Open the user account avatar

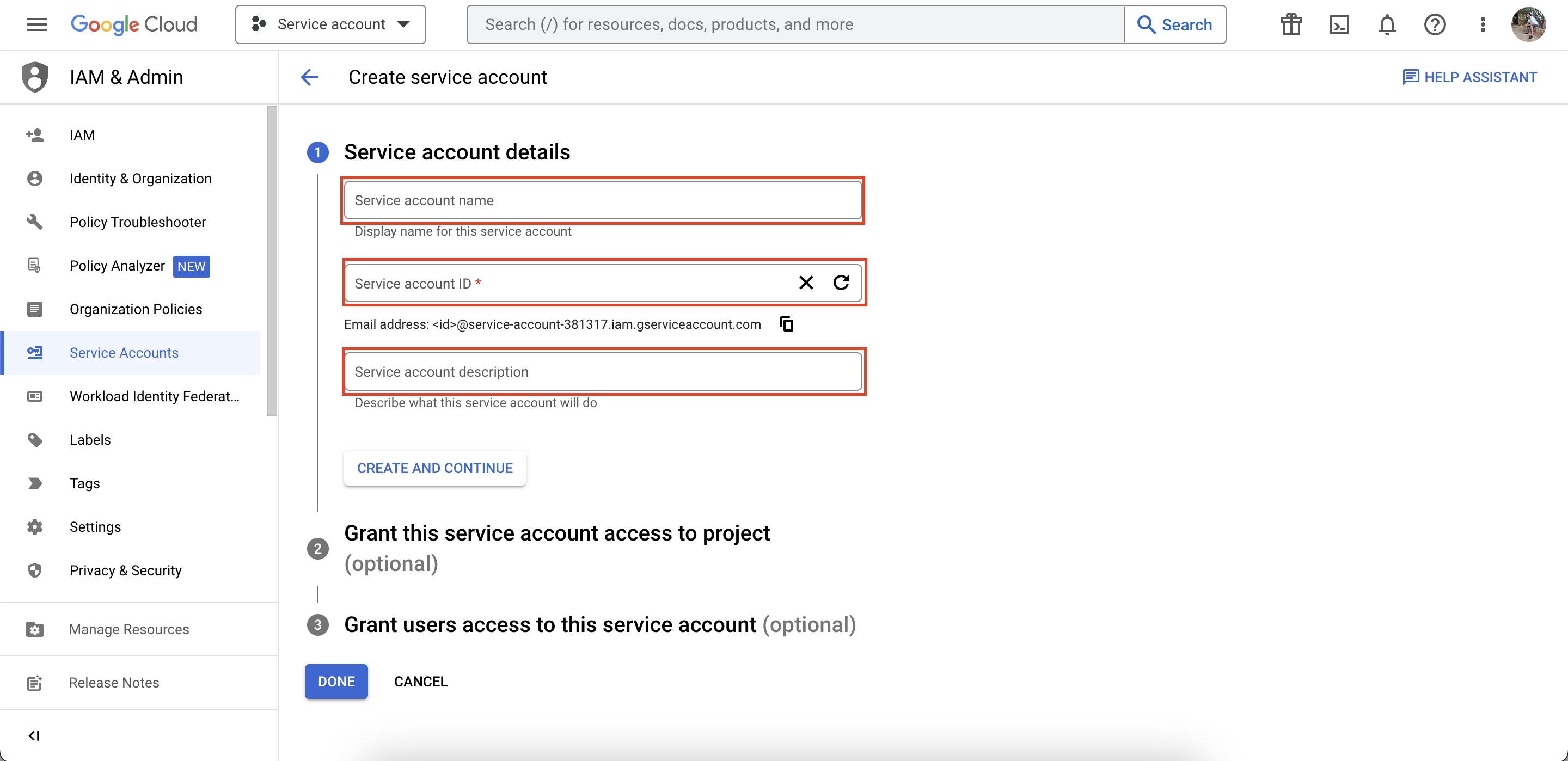[x=1528, y=24]
